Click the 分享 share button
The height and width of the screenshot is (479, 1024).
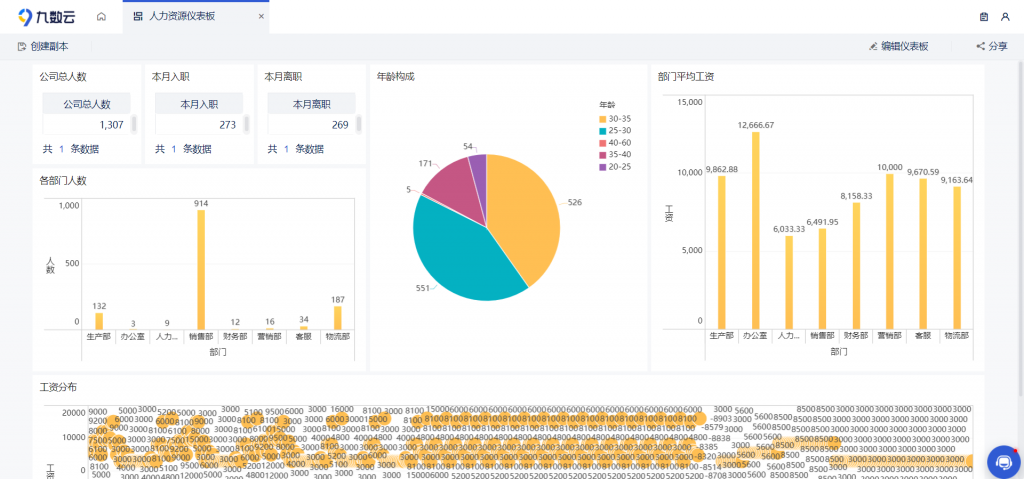pyautogui.click(x=991, y=46)
